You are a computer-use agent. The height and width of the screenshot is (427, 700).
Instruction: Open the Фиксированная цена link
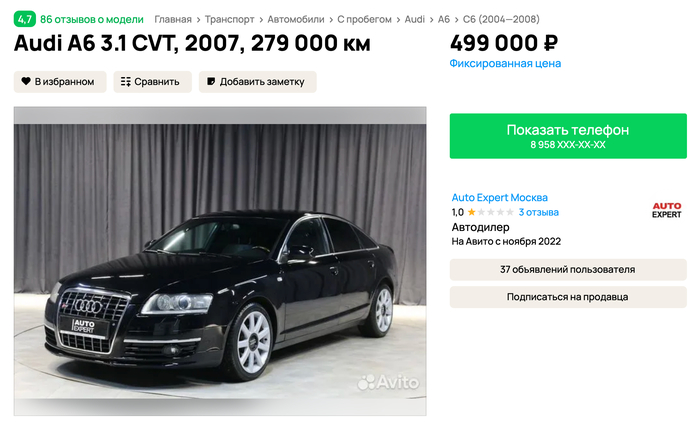click(x=505, y=63)
